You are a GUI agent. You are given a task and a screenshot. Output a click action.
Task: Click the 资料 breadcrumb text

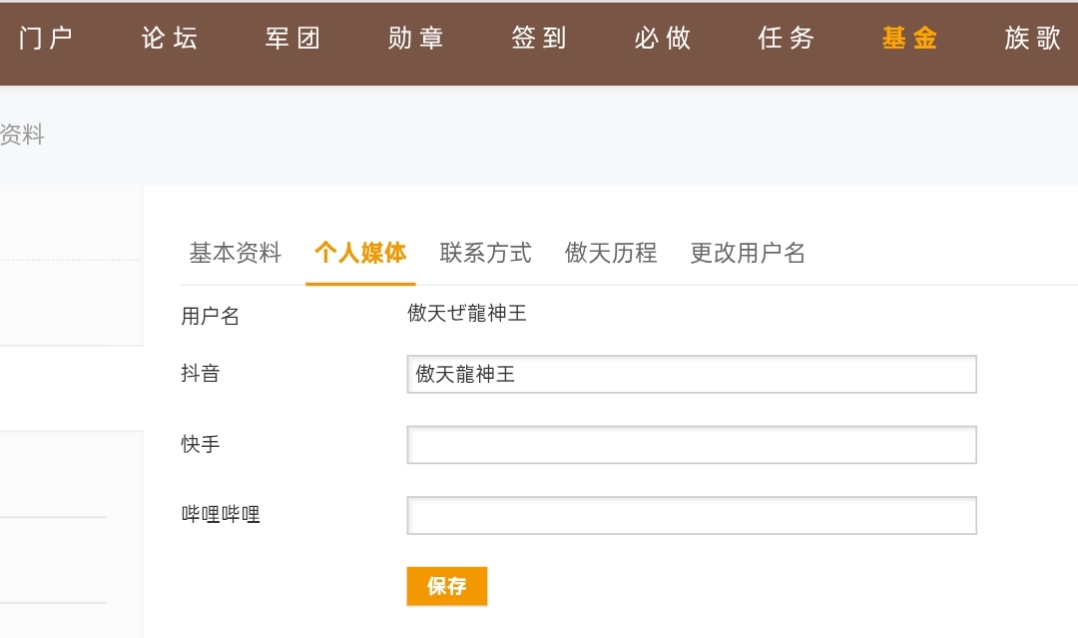[22, 135]
